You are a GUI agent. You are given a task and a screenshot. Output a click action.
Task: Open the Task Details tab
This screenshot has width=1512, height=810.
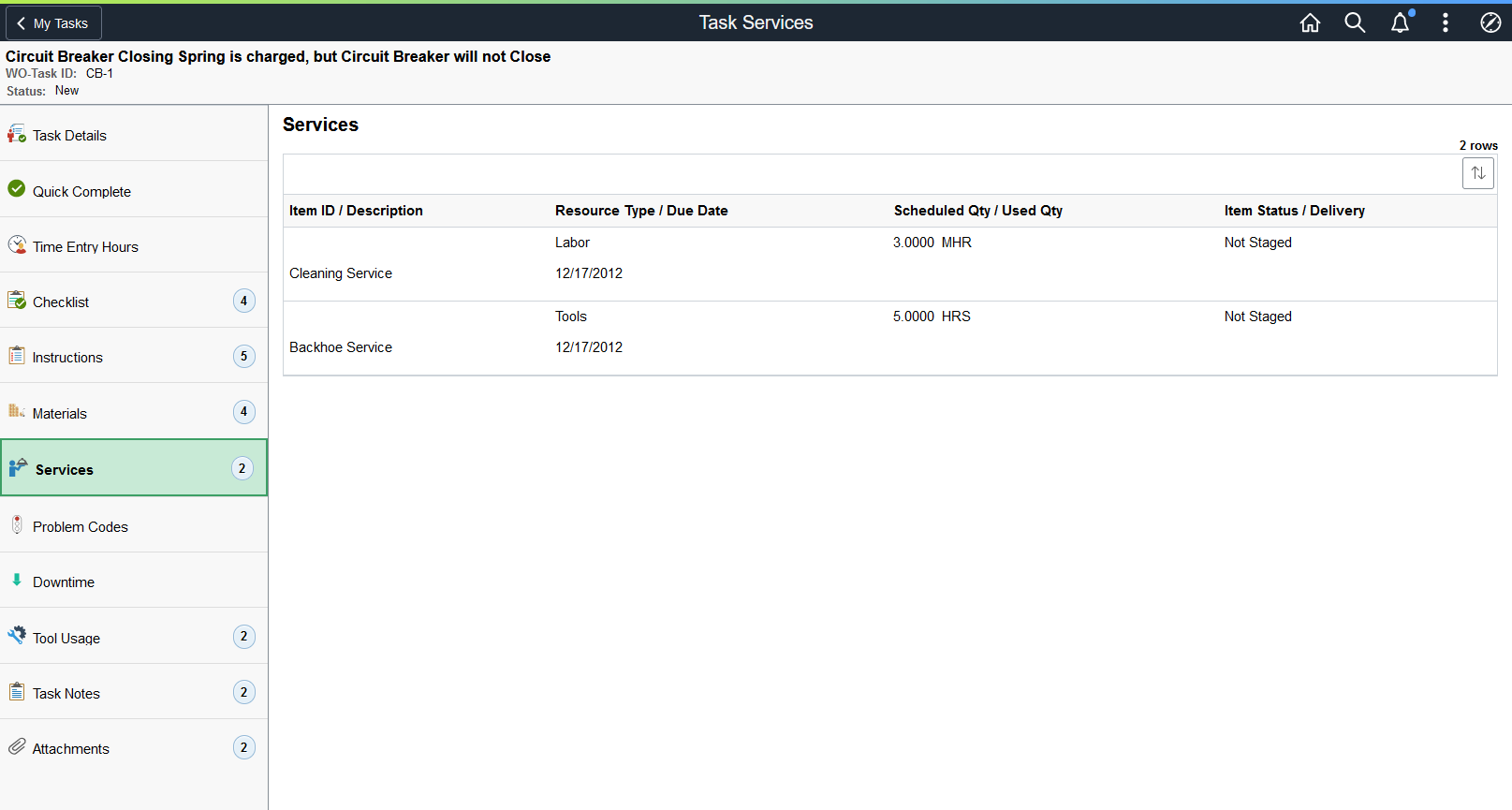[134, 135]
